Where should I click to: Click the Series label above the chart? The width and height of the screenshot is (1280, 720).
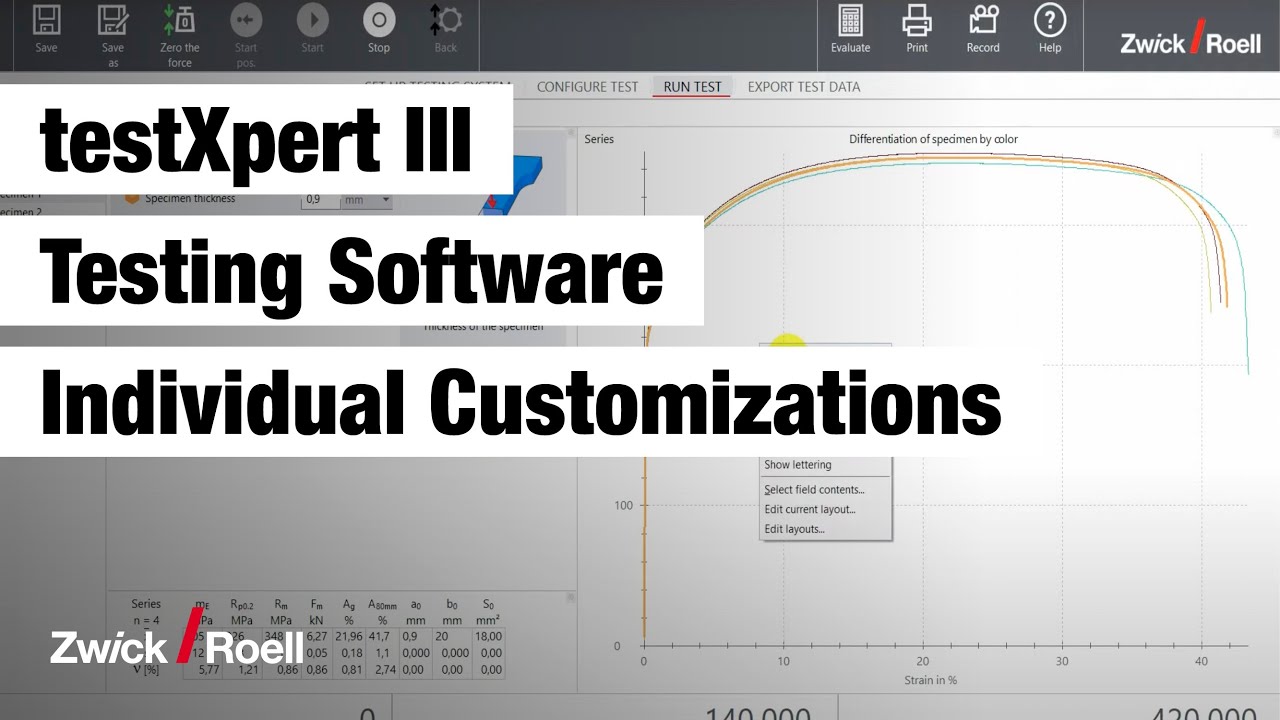[x=599, y=139]
